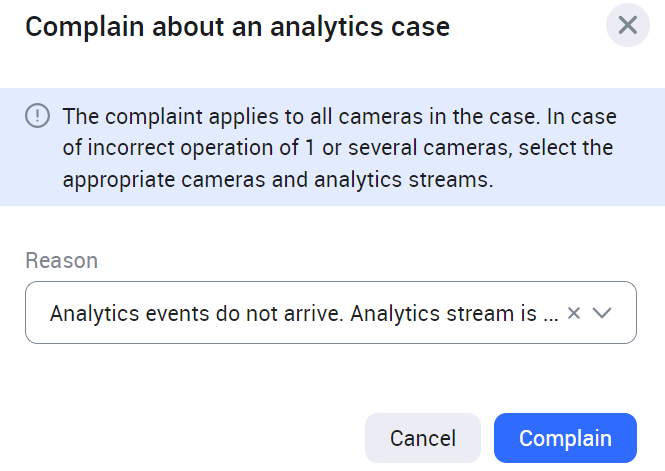Close the complaint dialog with the X
The height and width of the screenshot is (471, 665).
(627, 25)
